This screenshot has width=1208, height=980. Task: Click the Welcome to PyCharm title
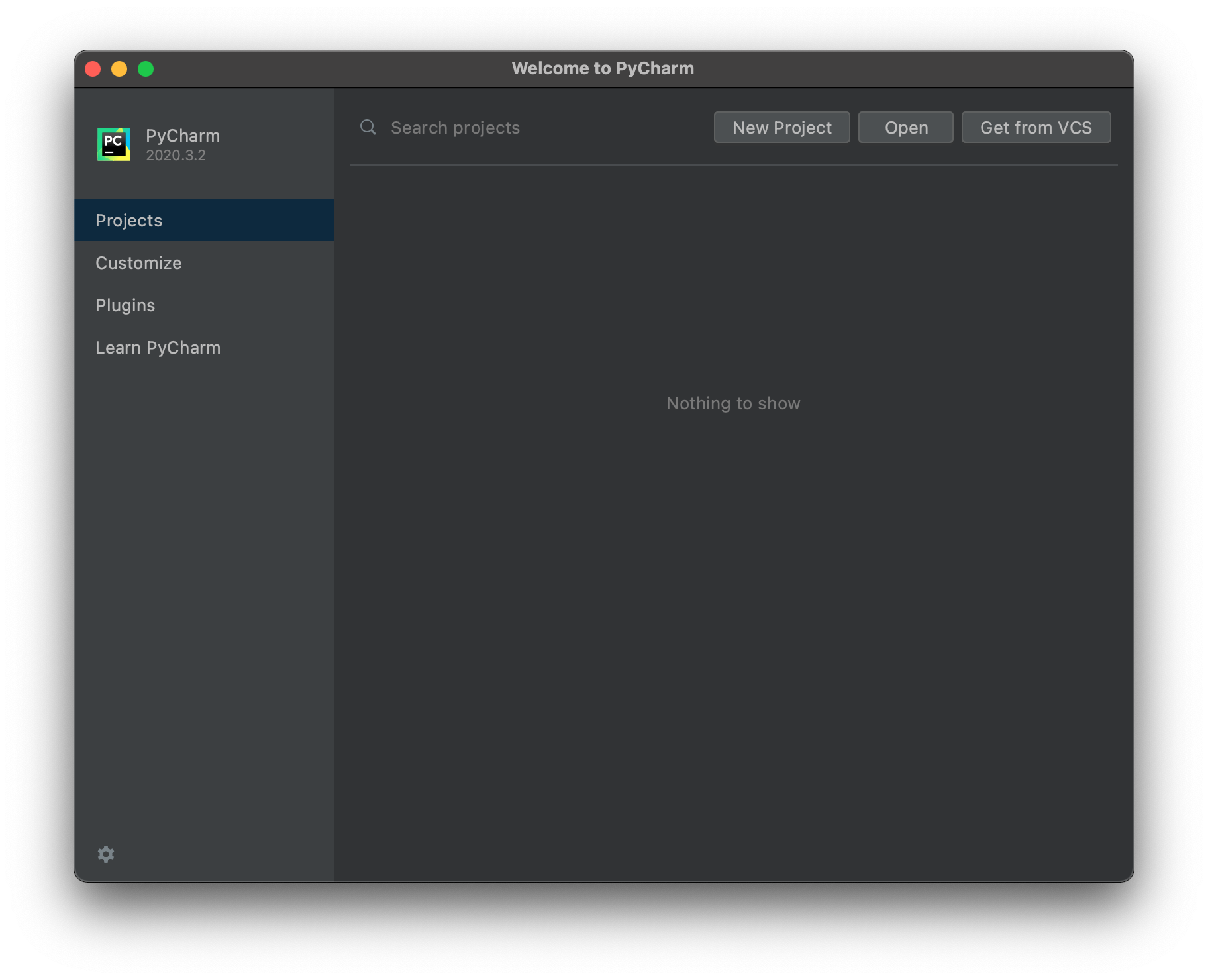click(x=603, y=68)
